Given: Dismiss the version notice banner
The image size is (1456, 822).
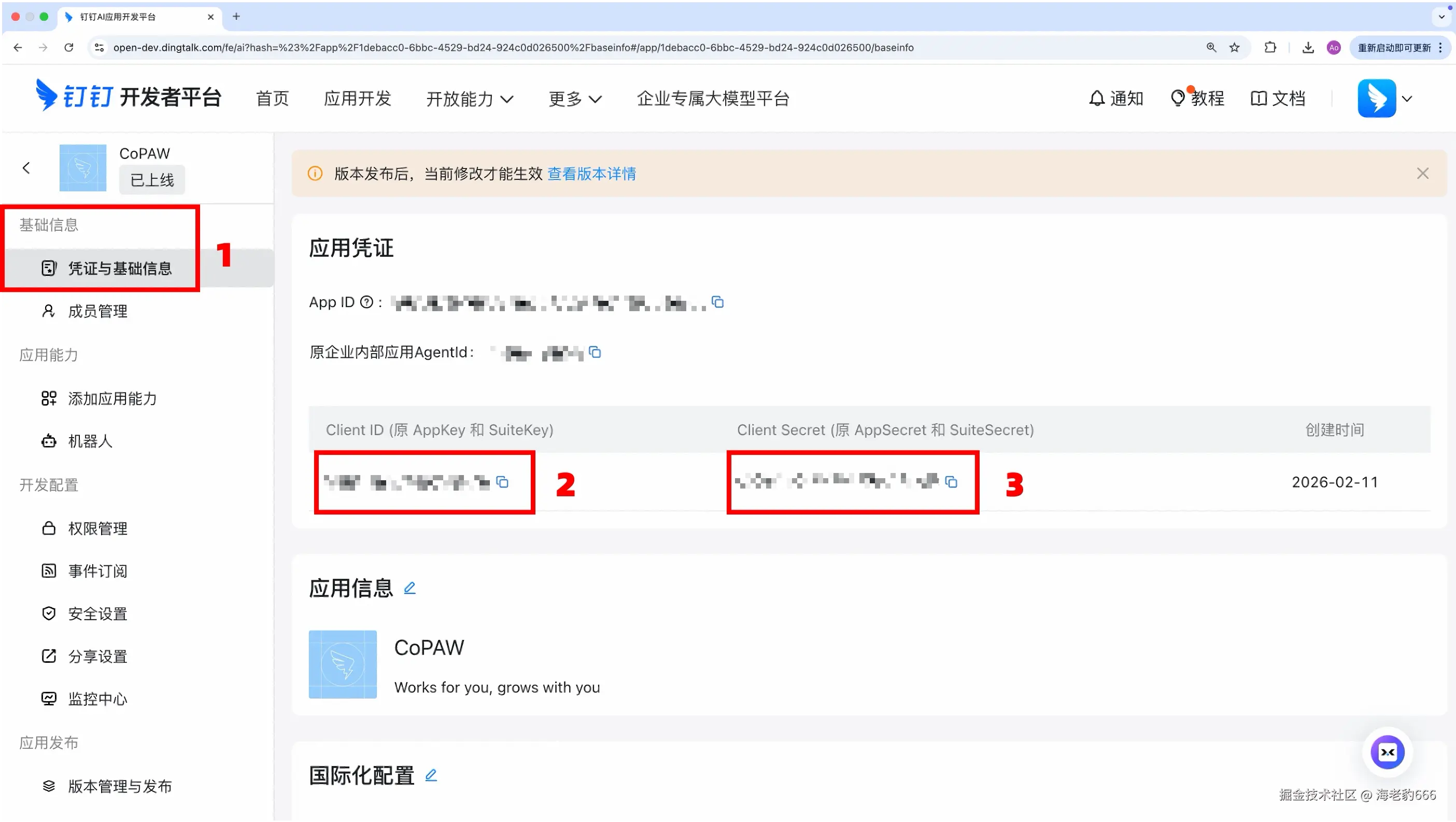Looking at the screenshot, I should [1423, 174].
